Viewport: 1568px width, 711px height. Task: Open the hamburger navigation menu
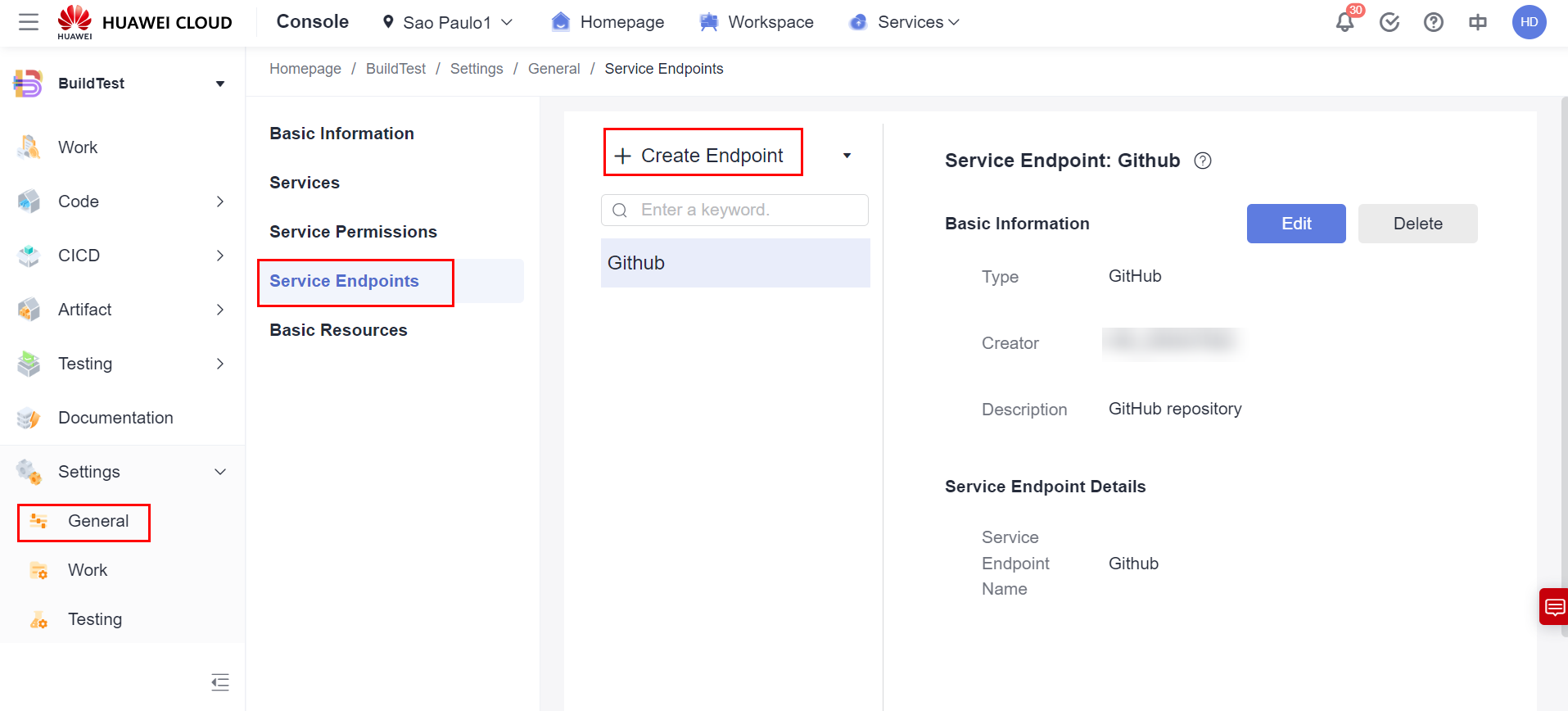click(x=29, y=22)
